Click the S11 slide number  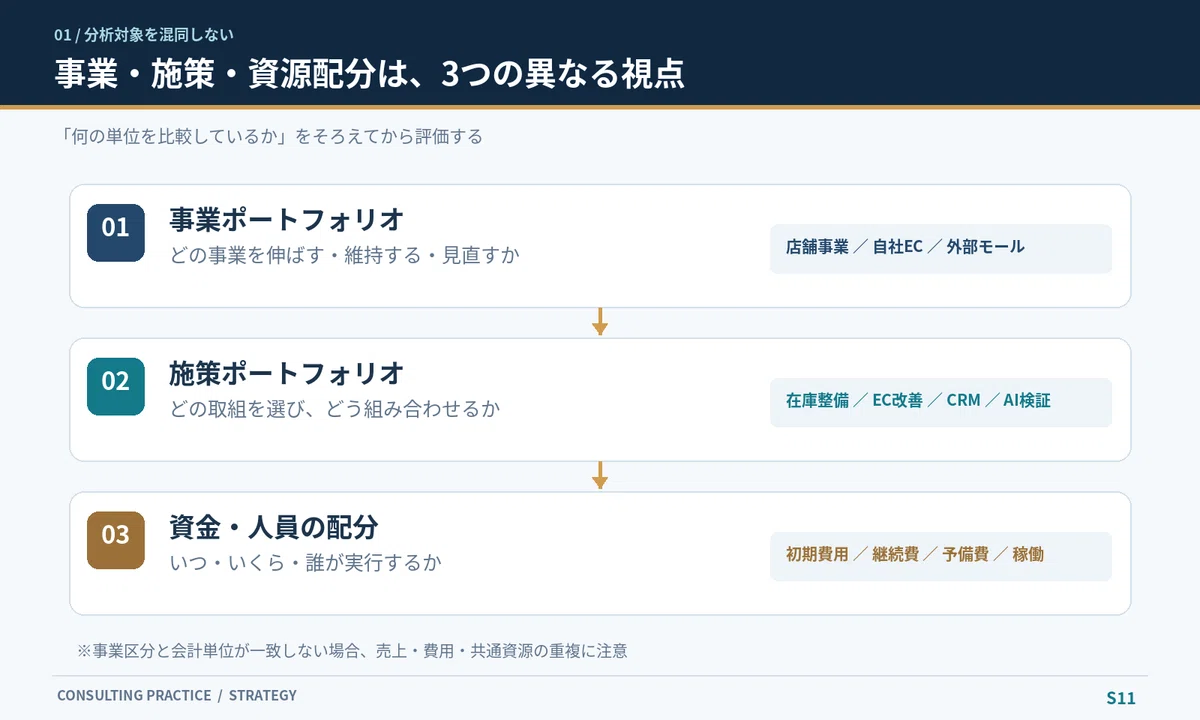pyautogui.click(x=1121, y=698)
